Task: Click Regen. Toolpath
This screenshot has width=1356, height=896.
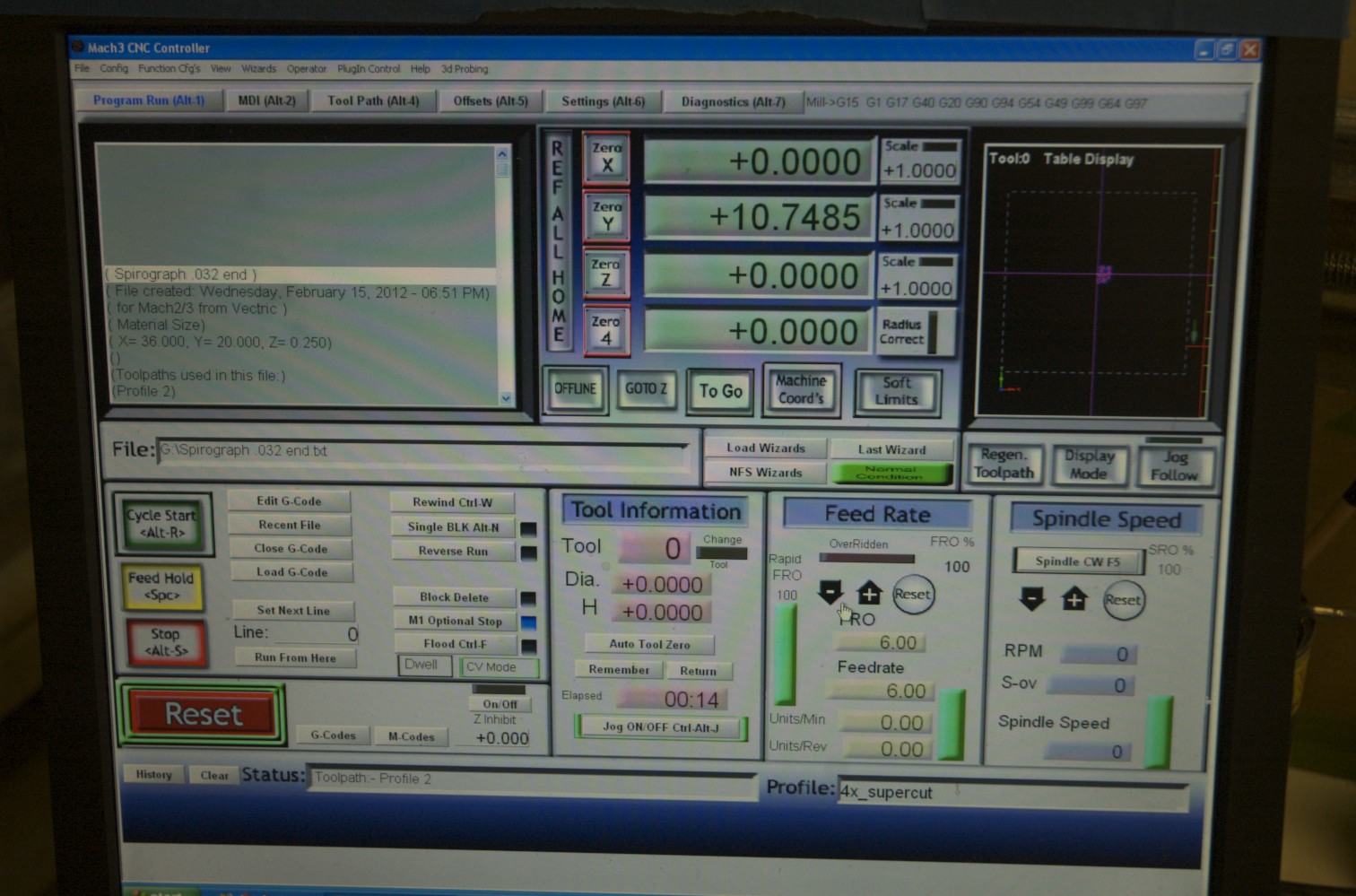Action: pyautogui.click(x=1004, y=464)
